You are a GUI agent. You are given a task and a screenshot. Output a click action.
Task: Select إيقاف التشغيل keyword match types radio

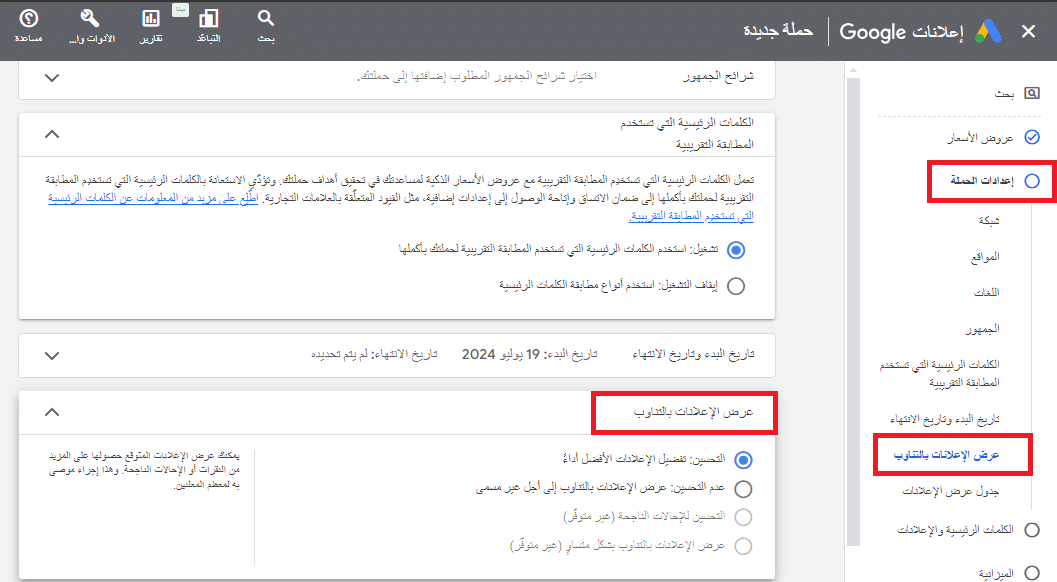coord(736,286)
